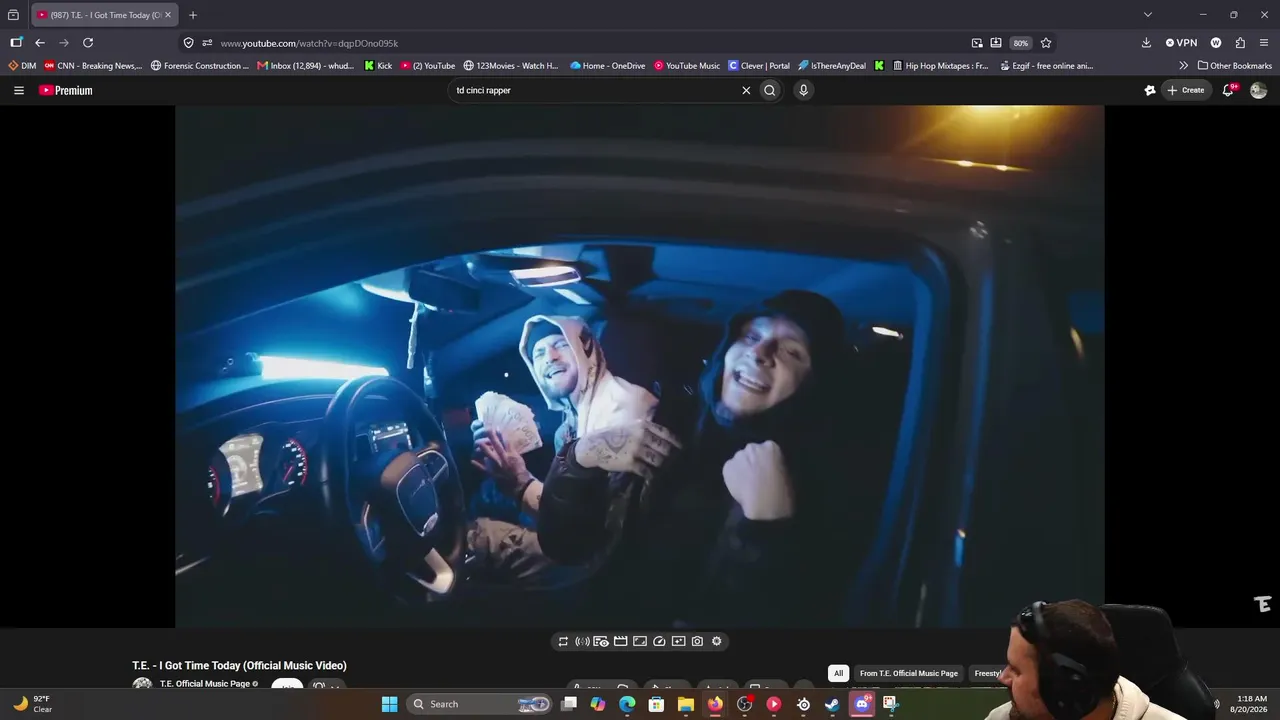Open the weather widget showing 92°F Clear
This screenshot has height=720, width=1280.
coord(32,704)
